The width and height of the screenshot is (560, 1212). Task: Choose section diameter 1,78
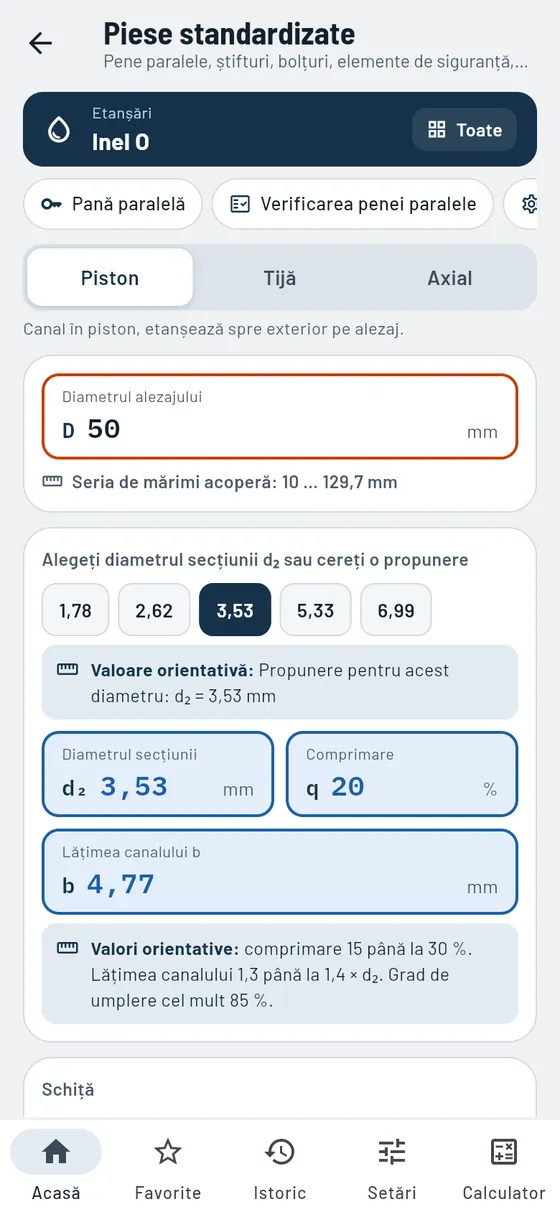point(75,610)
